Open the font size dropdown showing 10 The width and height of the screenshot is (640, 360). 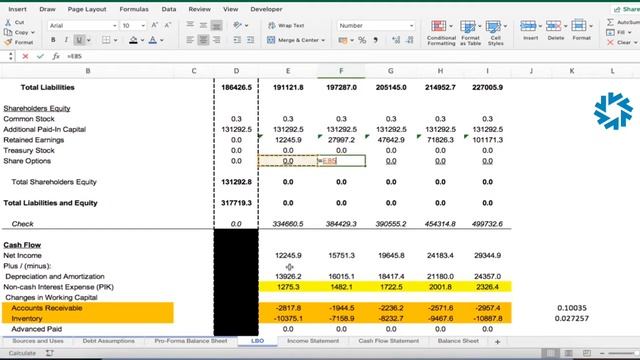point(143,26)
